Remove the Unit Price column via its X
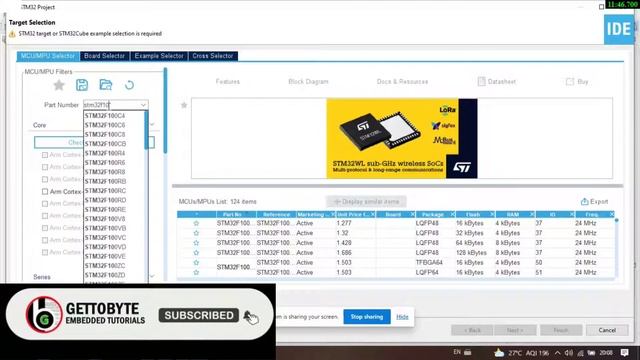 coord(372,214)
